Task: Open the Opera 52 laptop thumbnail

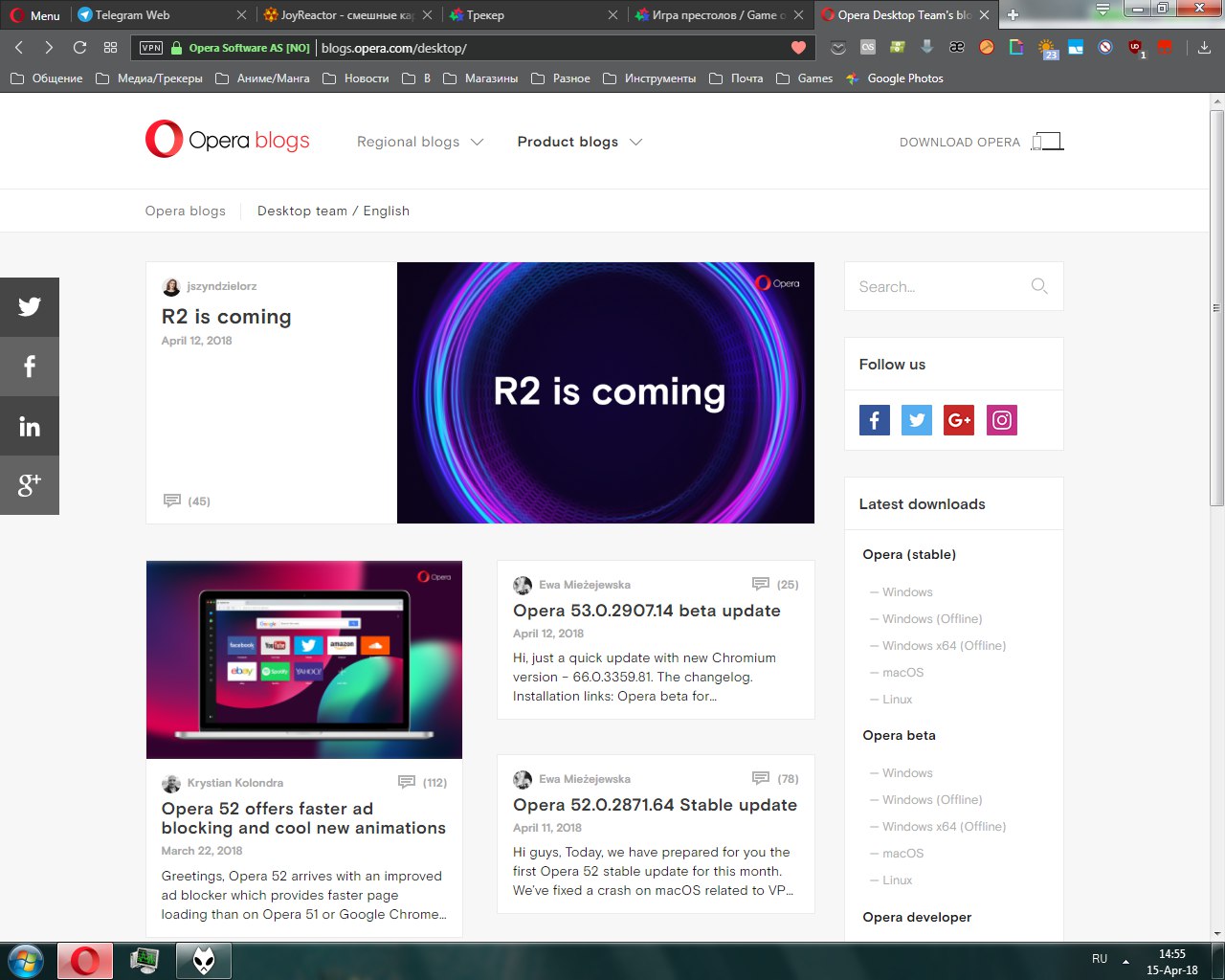Action: (304, 659)
